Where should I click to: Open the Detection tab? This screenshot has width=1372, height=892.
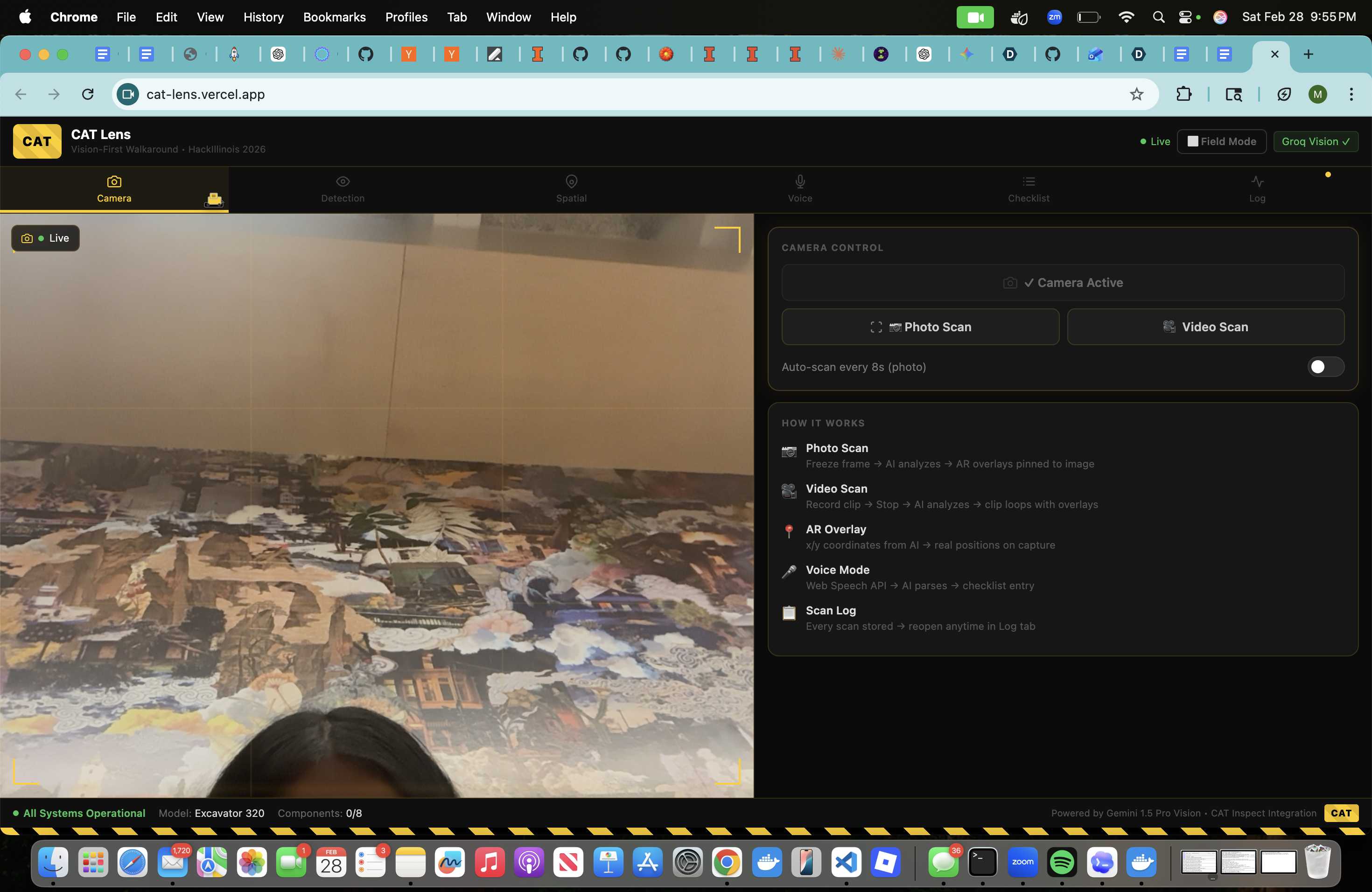tap(343, 189)
